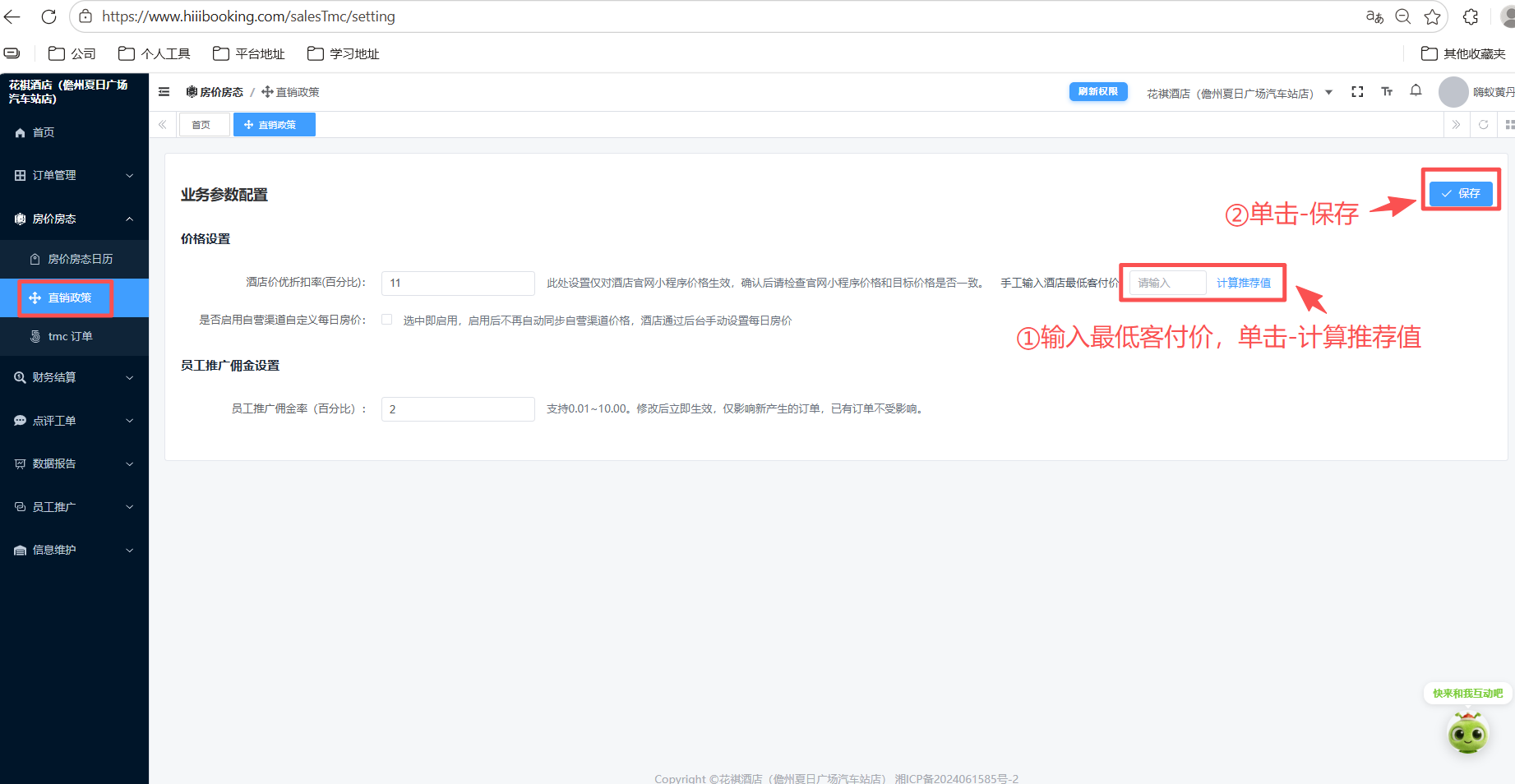Viewport: 1515px width, 784px height.
Task: Click the font size (Tt) icon
Action: 1387,91
